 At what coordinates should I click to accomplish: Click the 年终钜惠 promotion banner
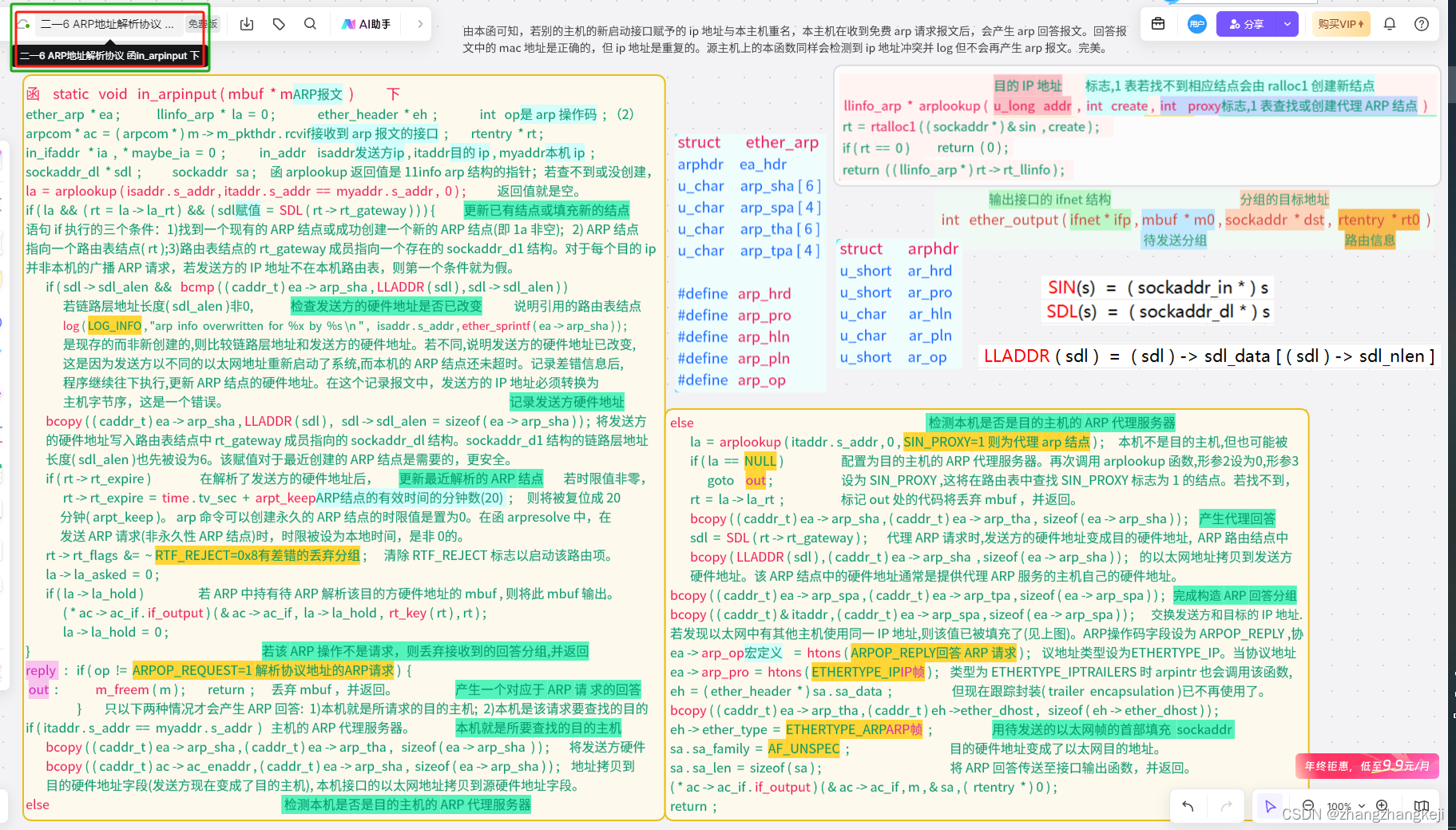click(1367, 765)
